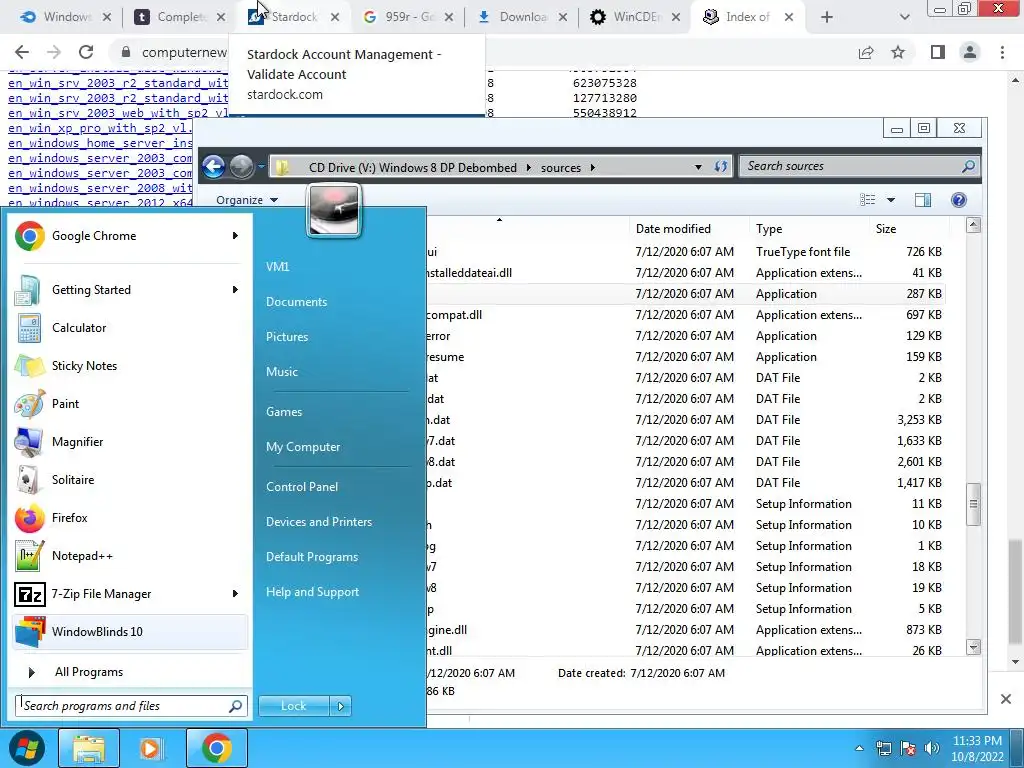Screen dimensions: 1024x768
Task: Refresh the sources folder view
Action: (x=720, y=167)
